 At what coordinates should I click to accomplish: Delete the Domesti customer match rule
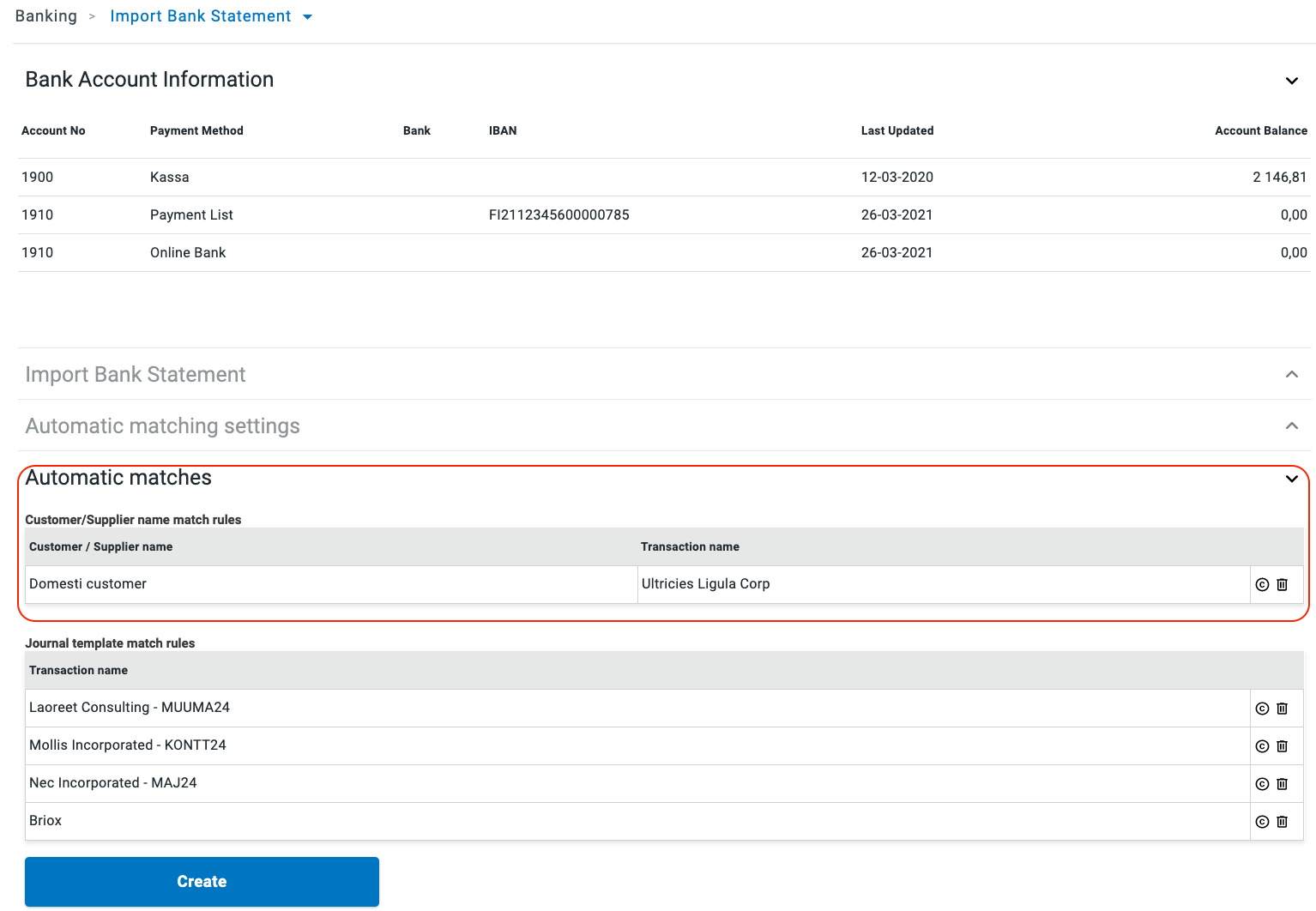pyautogui.click(x=1282, y=585)
